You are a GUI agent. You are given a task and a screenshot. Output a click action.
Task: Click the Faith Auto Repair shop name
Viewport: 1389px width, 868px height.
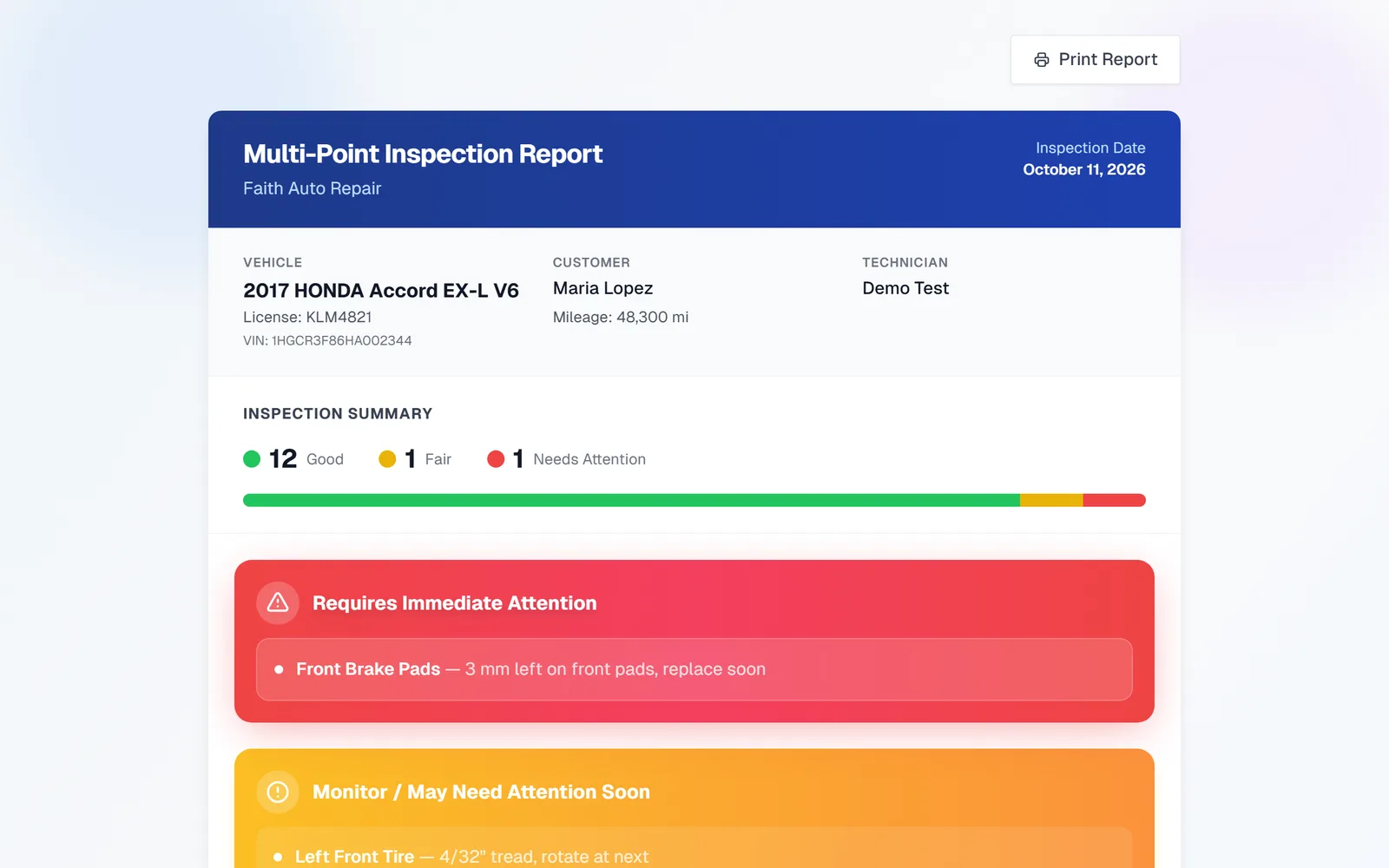pyautogui.click(x=313, y=188)
